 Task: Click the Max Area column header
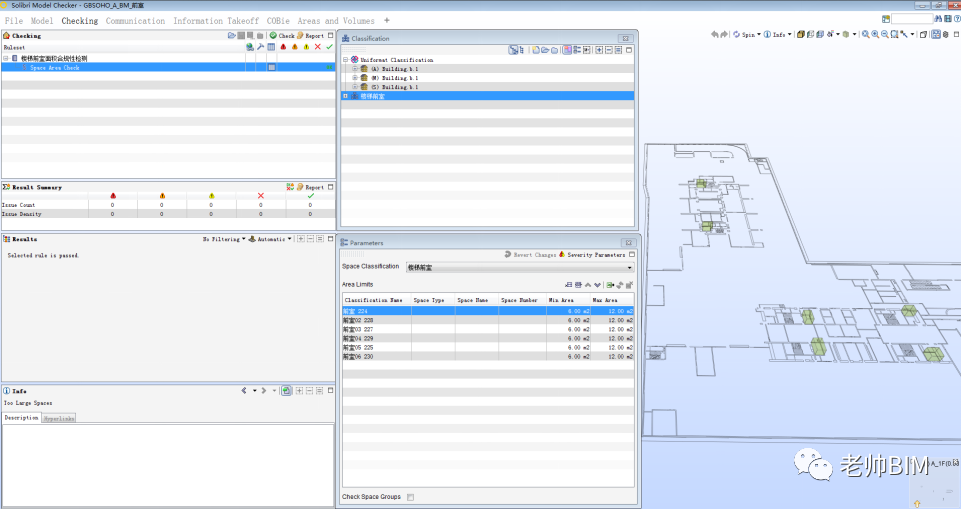click(x=612, y=300)
